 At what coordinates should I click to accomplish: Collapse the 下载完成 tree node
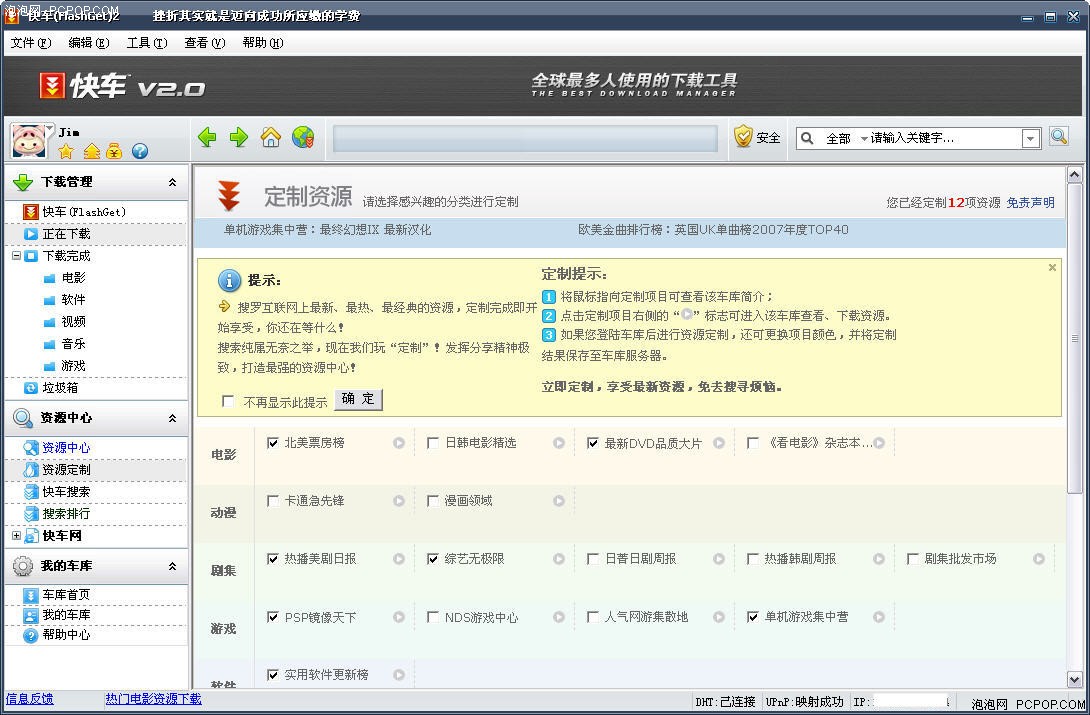click(x=17, y=256)
